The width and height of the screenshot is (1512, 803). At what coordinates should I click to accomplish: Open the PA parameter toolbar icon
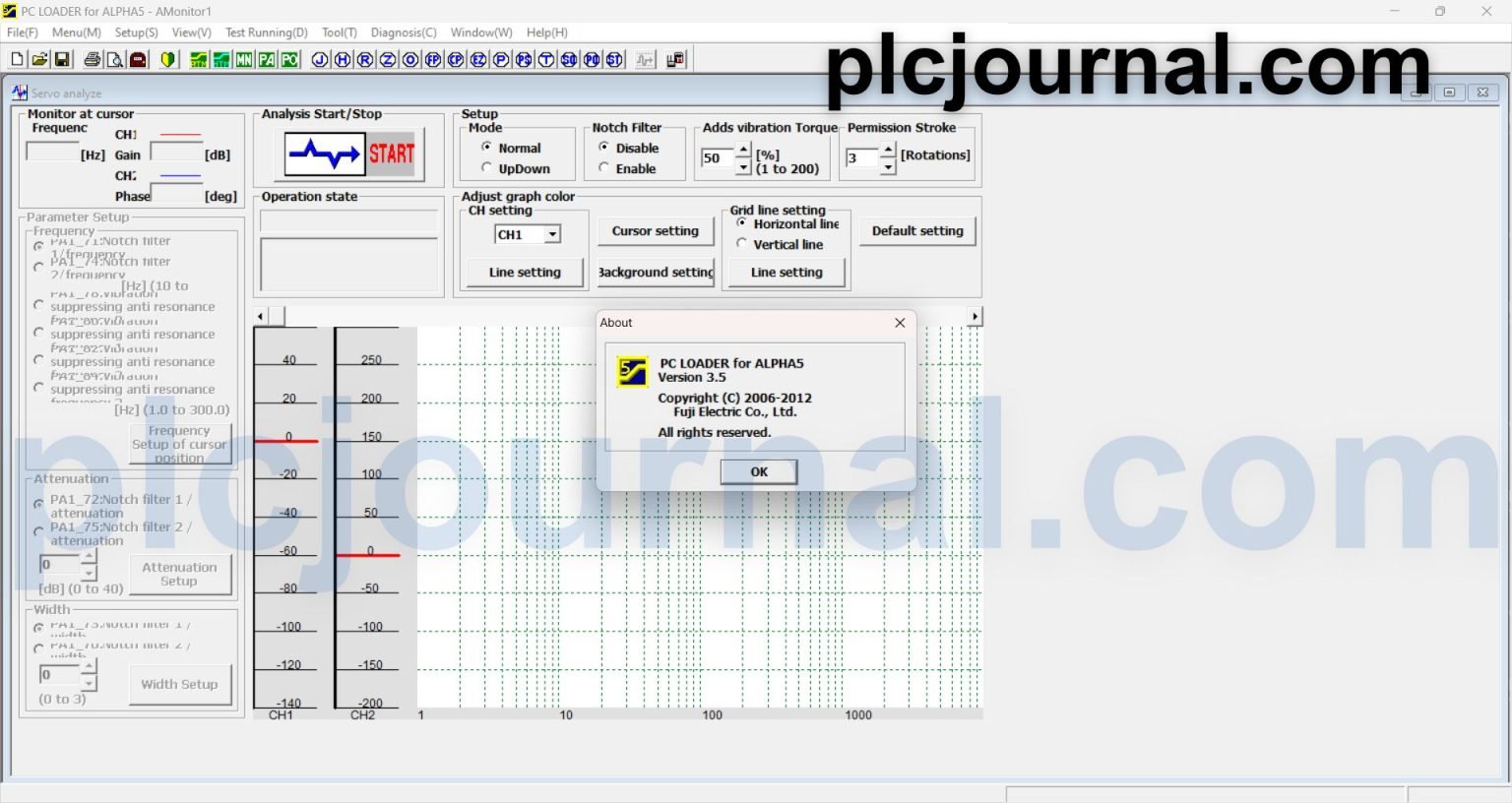[266, 59]
